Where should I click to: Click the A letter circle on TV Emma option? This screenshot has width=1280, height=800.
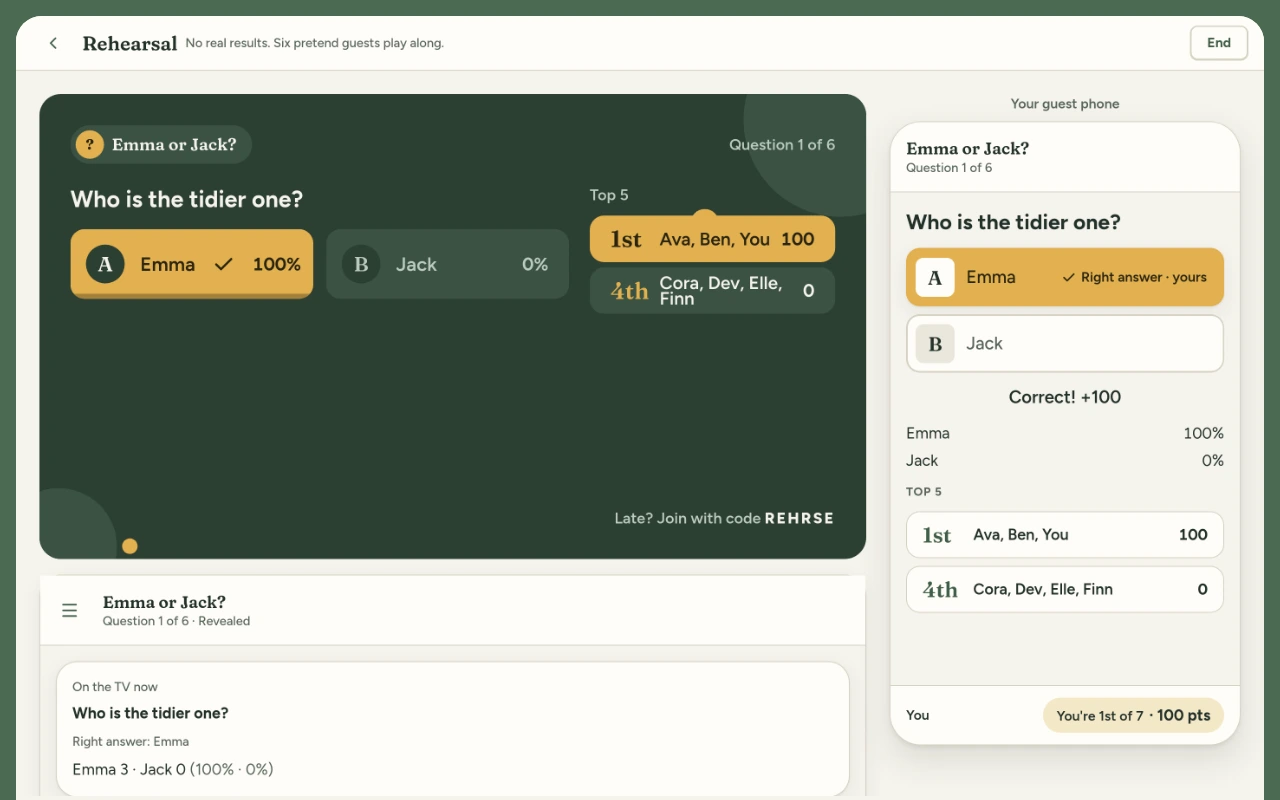coord(105,264)
